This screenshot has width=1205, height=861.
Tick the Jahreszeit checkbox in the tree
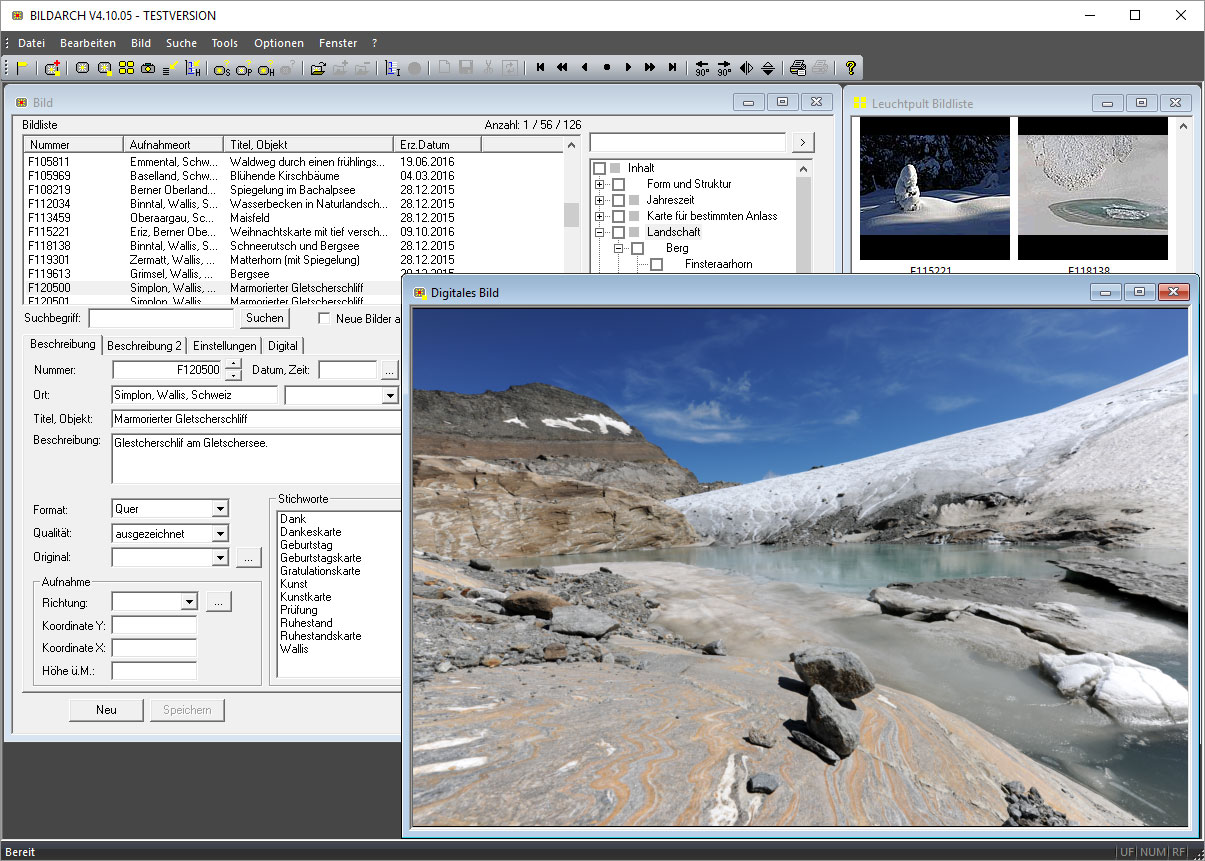[x=618, y=200]
